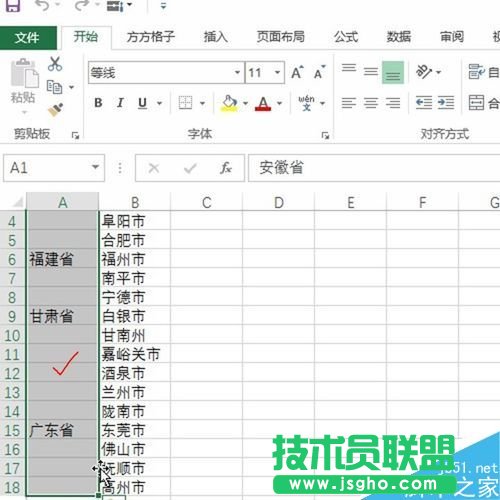Select the cell containing 嘉峪关市
Screen dimensions: 500x500
135,354
